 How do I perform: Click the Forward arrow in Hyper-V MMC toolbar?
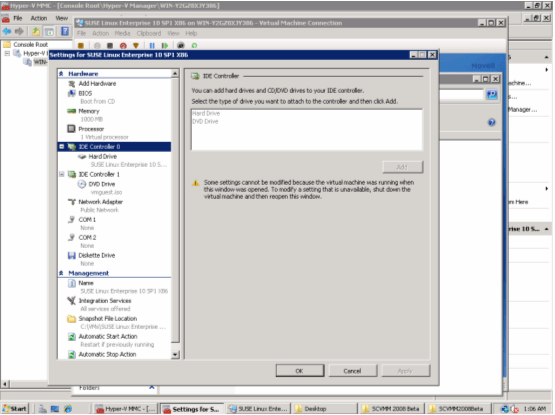(x=19, y=32)
